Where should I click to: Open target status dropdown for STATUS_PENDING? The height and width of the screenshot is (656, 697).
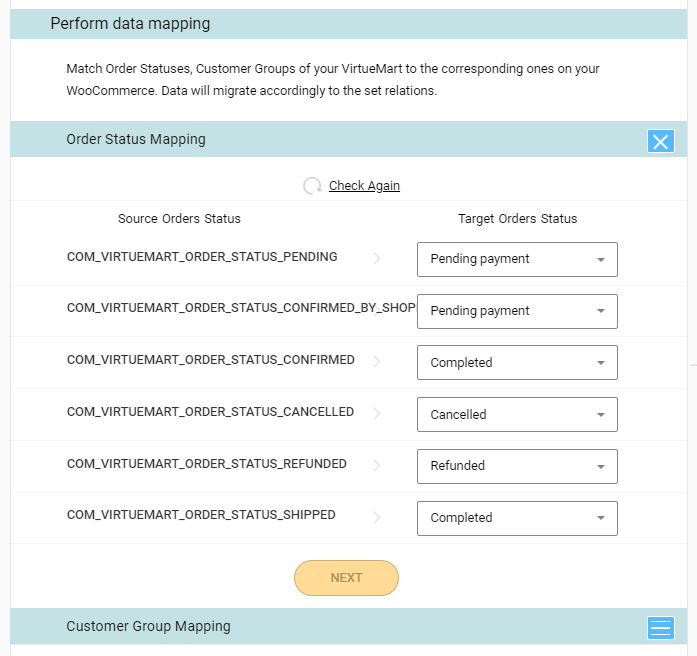pos(517,259)
